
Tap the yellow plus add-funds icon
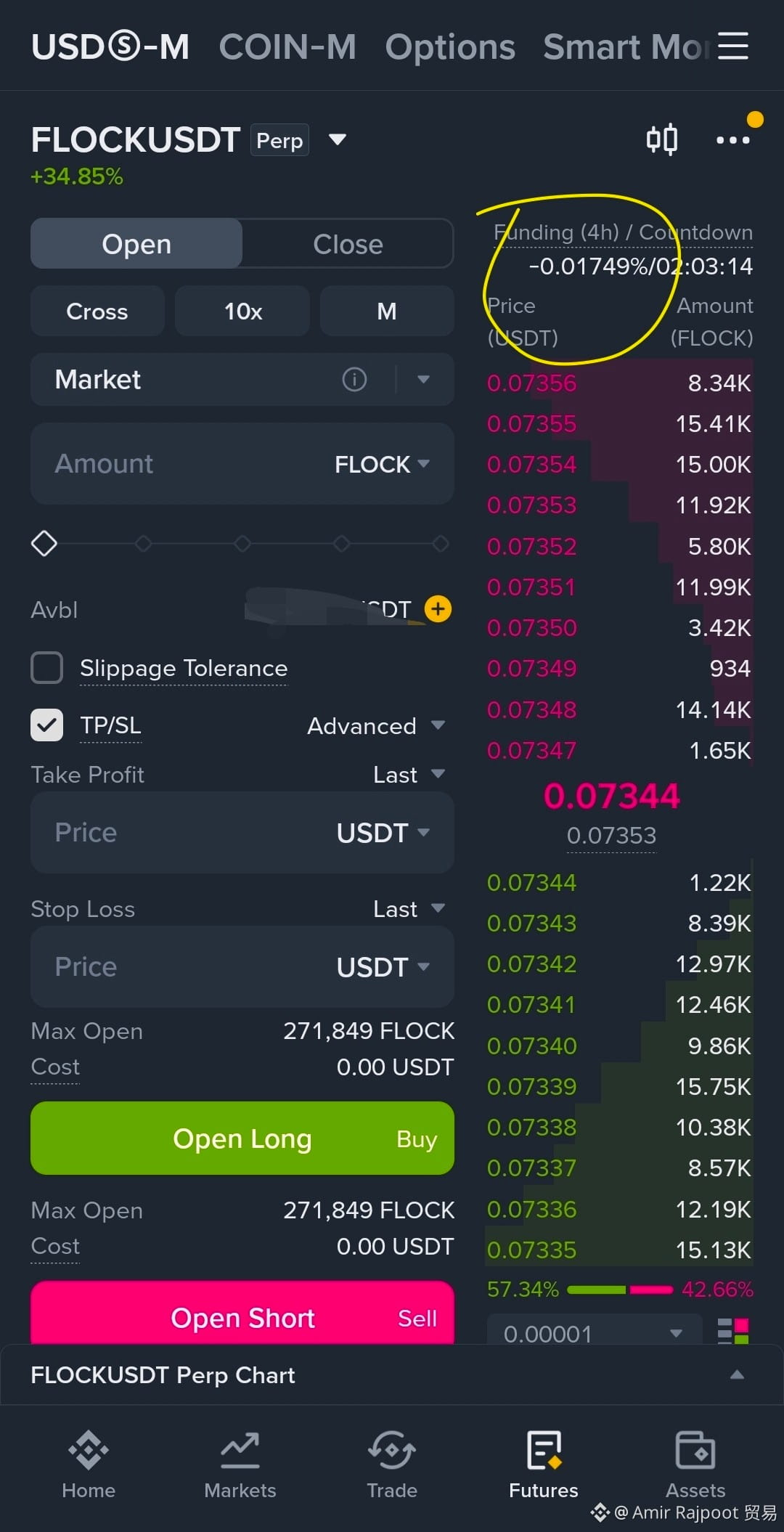point(438,609)
